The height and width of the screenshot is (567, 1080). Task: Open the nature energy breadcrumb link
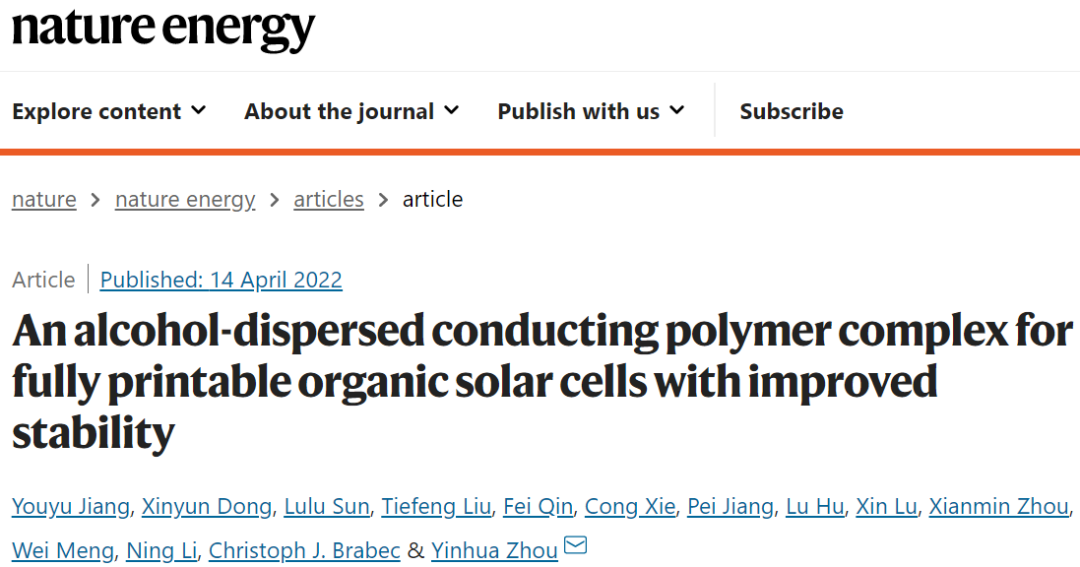(x=185, y=200)
